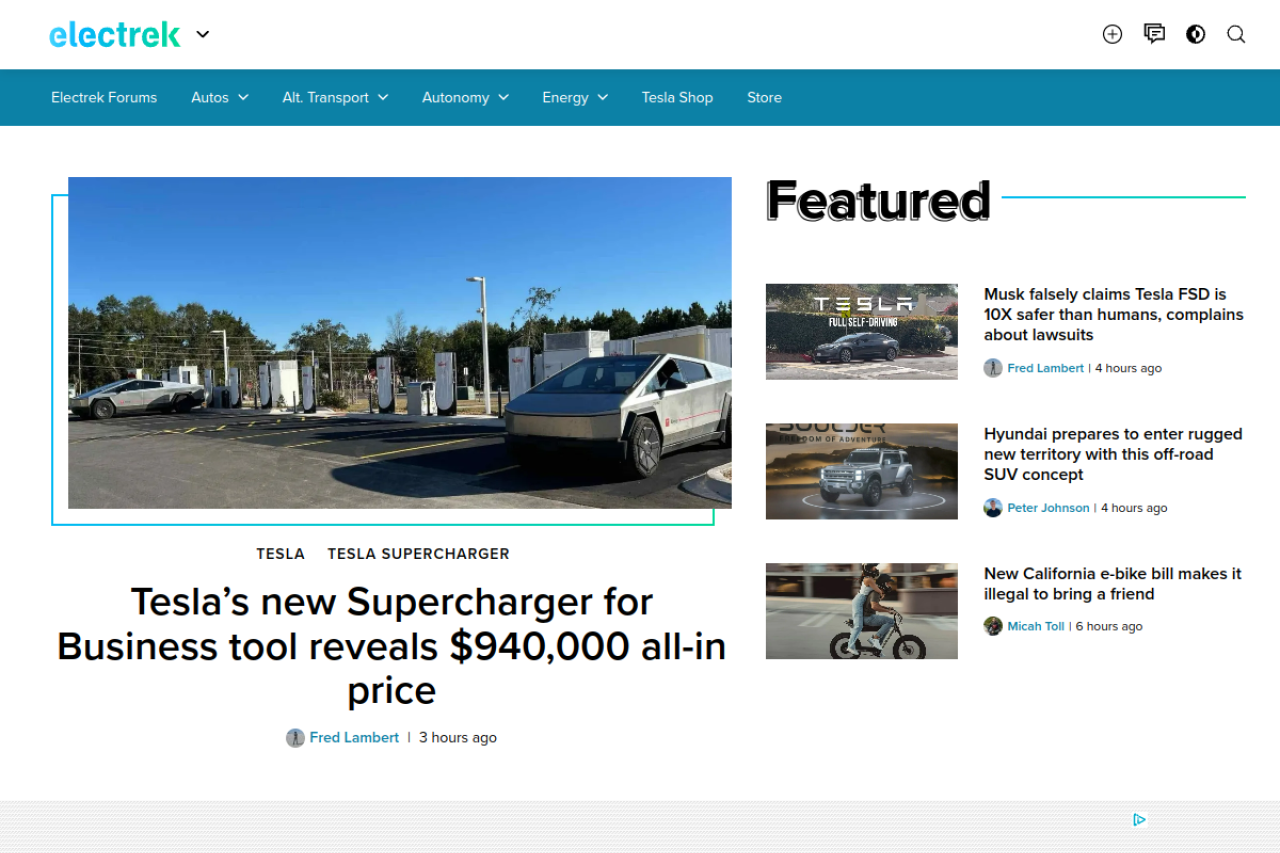Screen dimensions: 1280x853
Task: Click the Electrek logo
Action: pyautogui.click(x=115, y=34)
